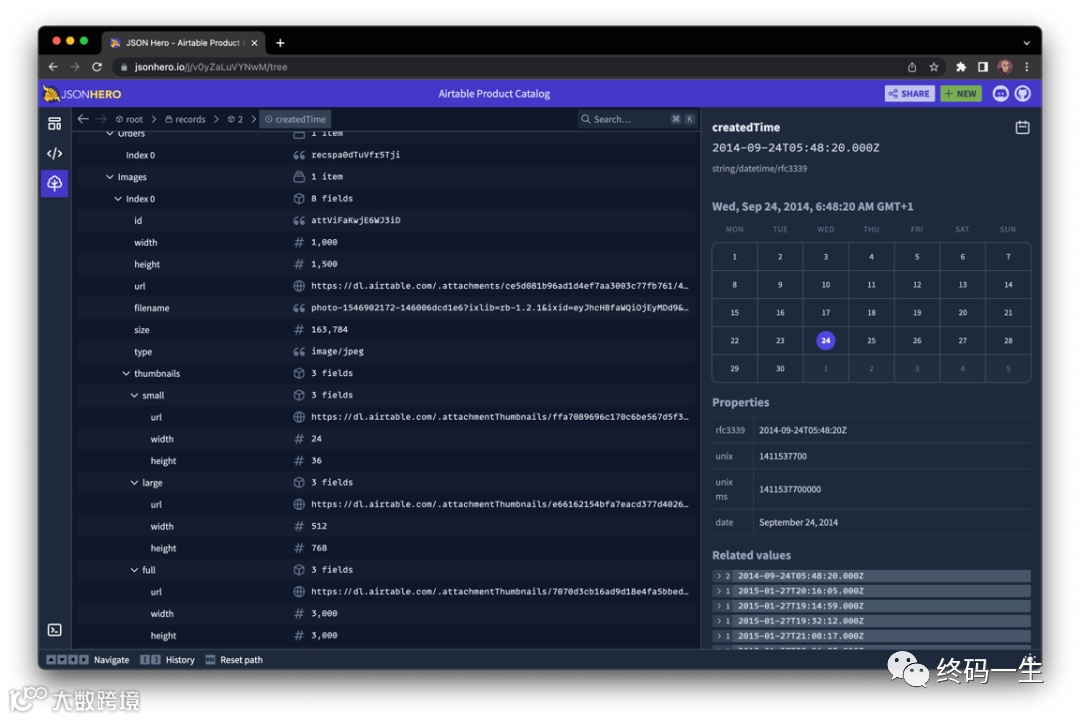Screen dimensions: 1080x720
Task: Click unix value 1411537700
Action: tap(782, 456)
